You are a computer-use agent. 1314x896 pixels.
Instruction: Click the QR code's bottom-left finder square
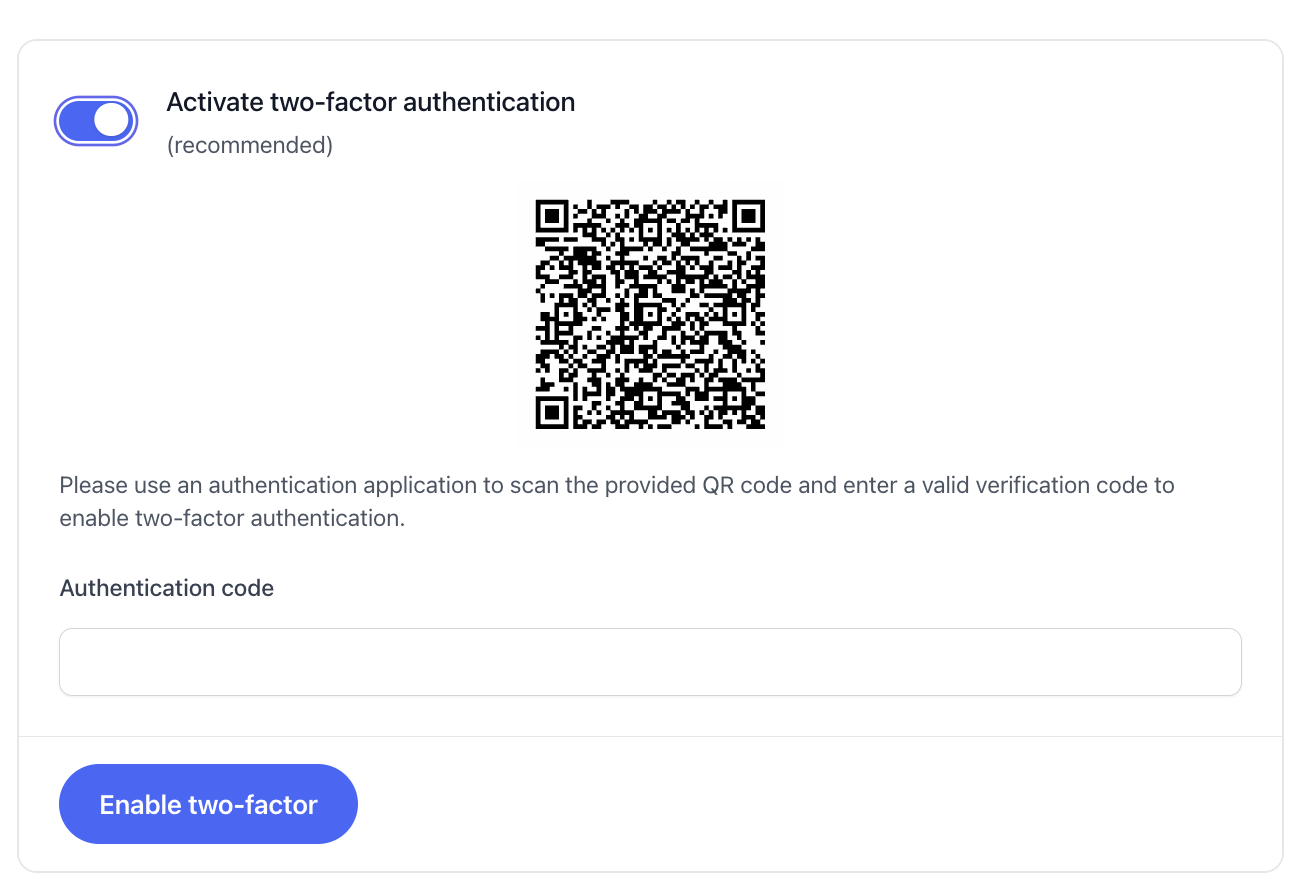tap(552, 412)
